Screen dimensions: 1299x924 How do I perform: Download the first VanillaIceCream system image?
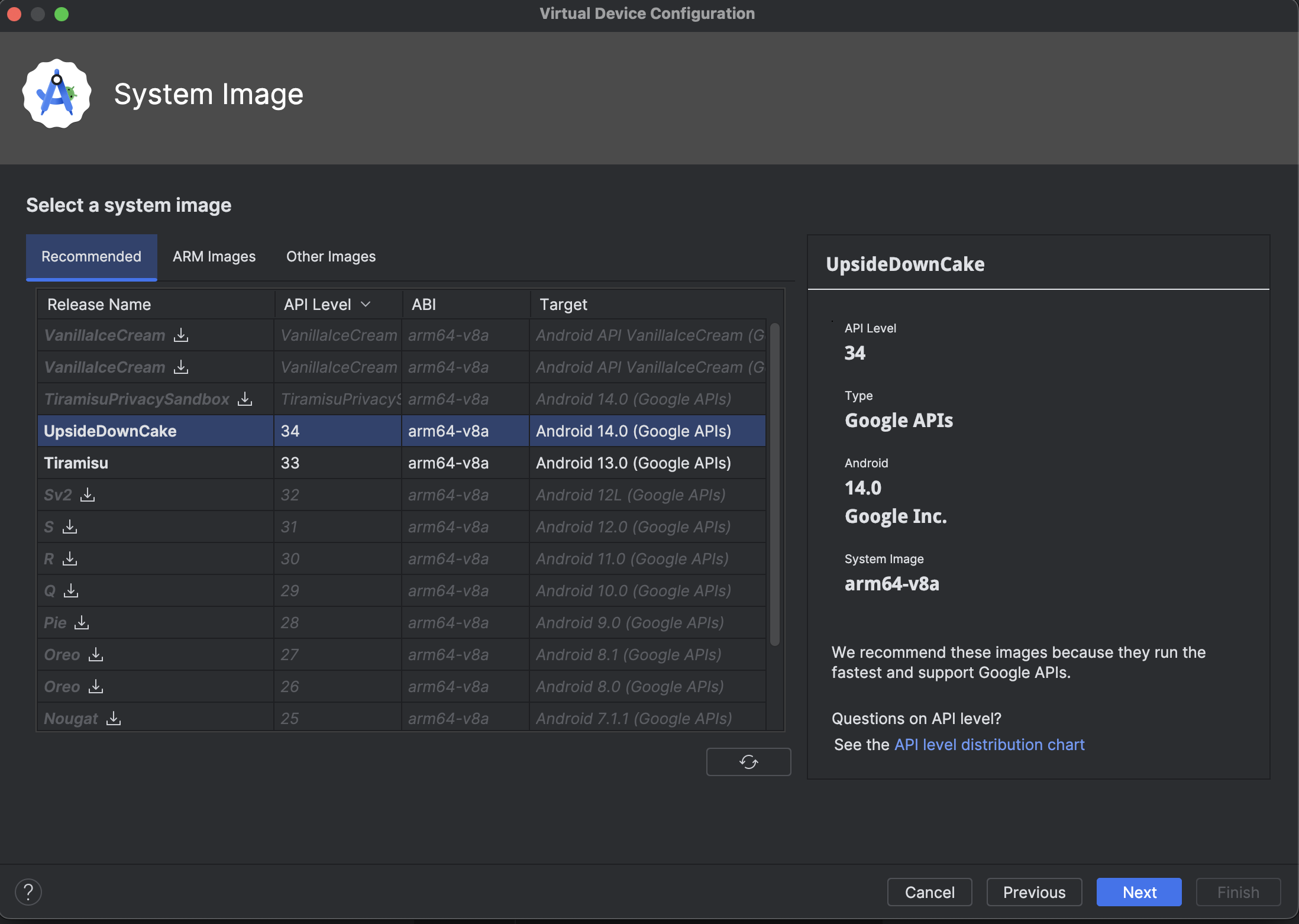[181, 335]
